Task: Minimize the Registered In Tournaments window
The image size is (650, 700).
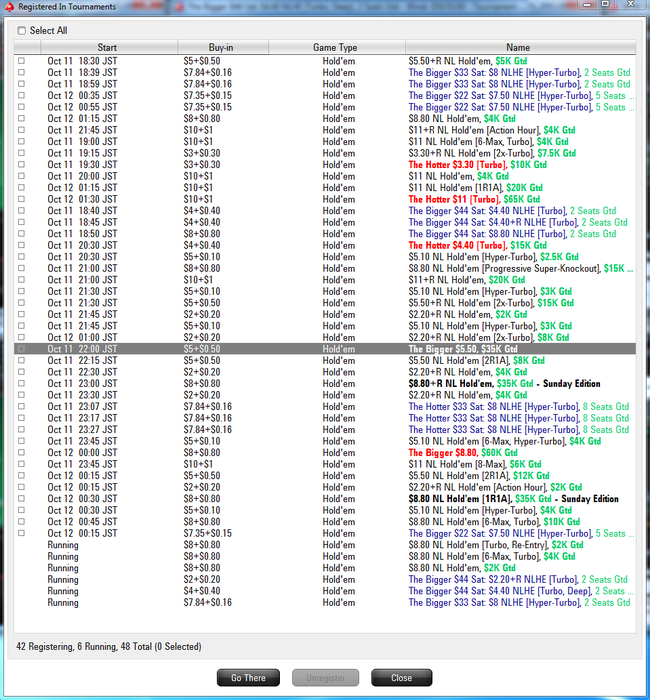Action: 588,4
